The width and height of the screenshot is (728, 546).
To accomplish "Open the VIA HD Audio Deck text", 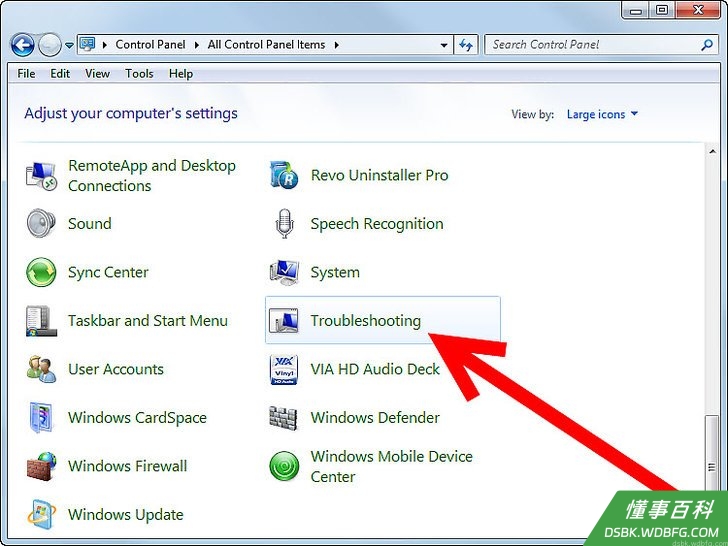I will tap(375, 369).
